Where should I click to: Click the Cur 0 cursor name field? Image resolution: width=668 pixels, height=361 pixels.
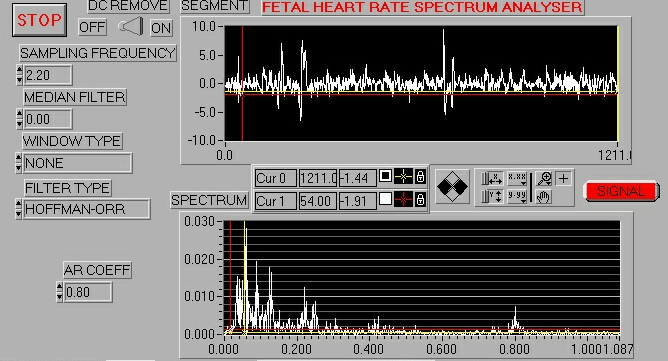275,178
